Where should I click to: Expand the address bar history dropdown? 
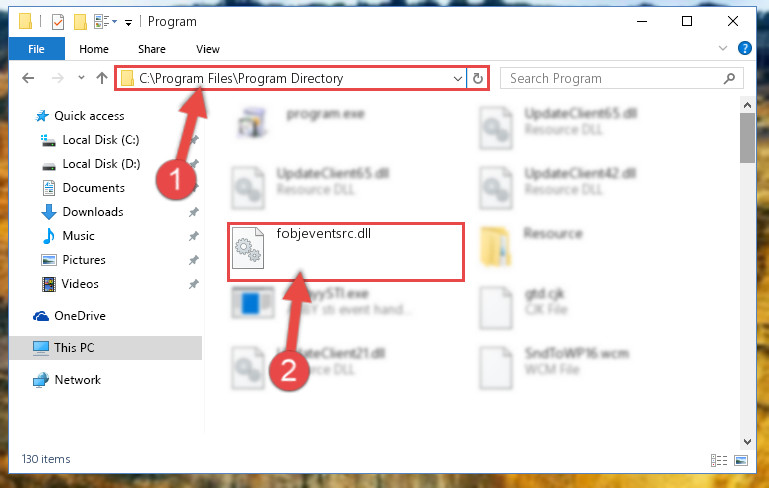point(458,78)
